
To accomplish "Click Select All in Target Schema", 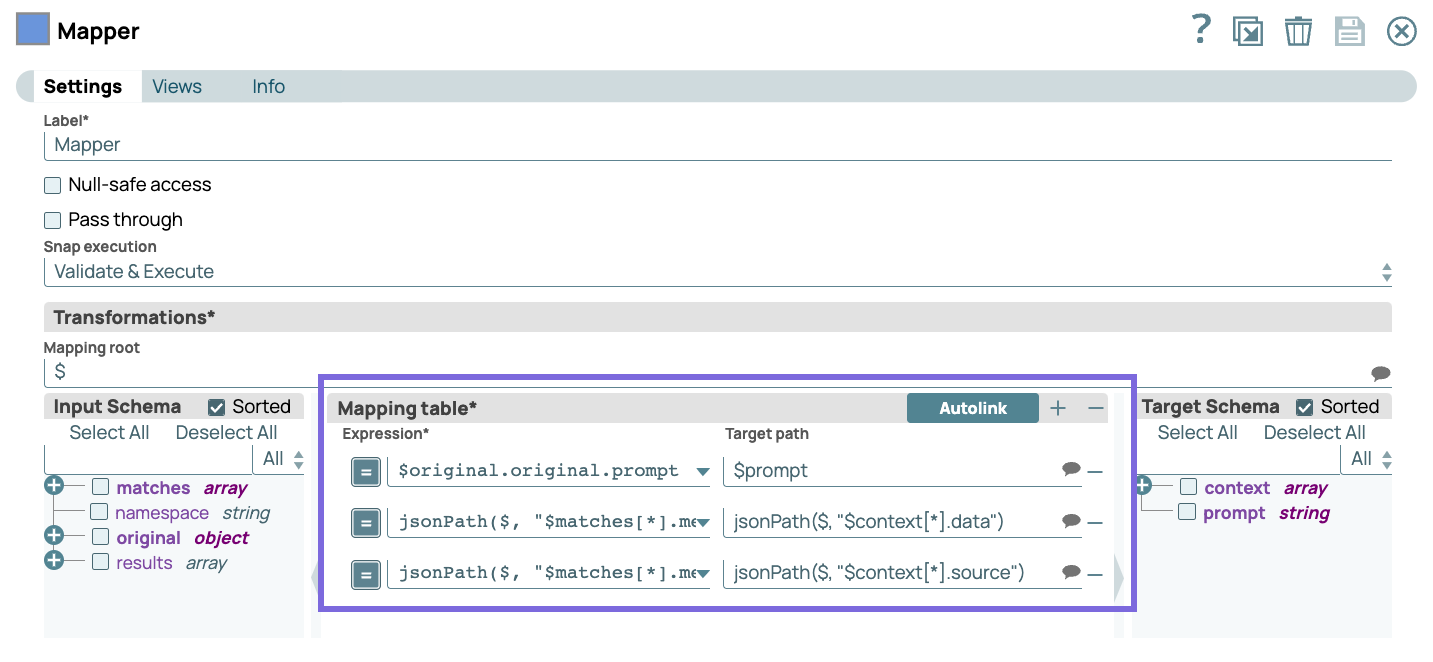I will pyautogui.click(x=1197, y=433).
